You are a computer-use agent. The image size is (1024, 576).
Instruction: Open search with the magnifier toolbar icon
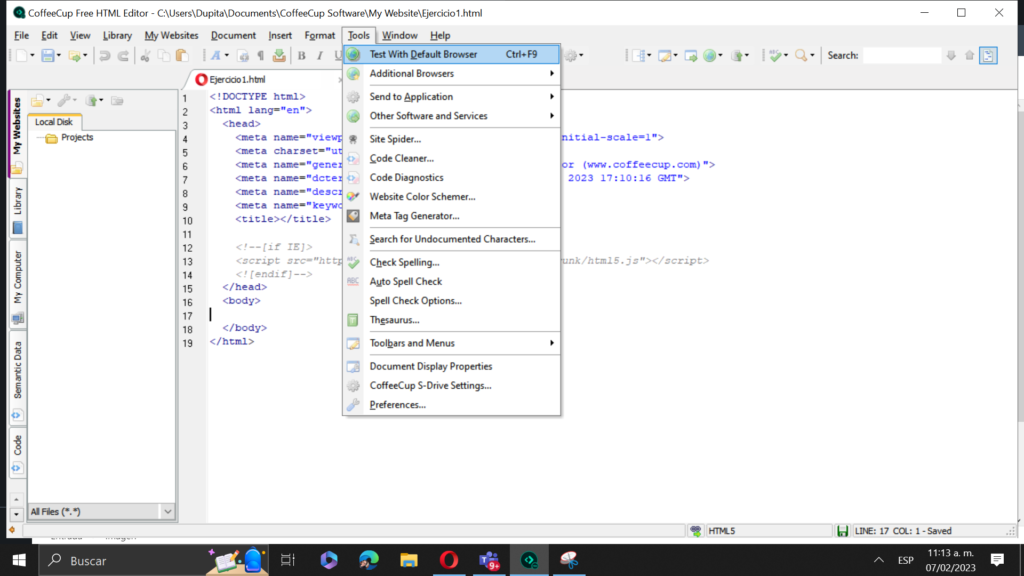[x=800, y=55]
